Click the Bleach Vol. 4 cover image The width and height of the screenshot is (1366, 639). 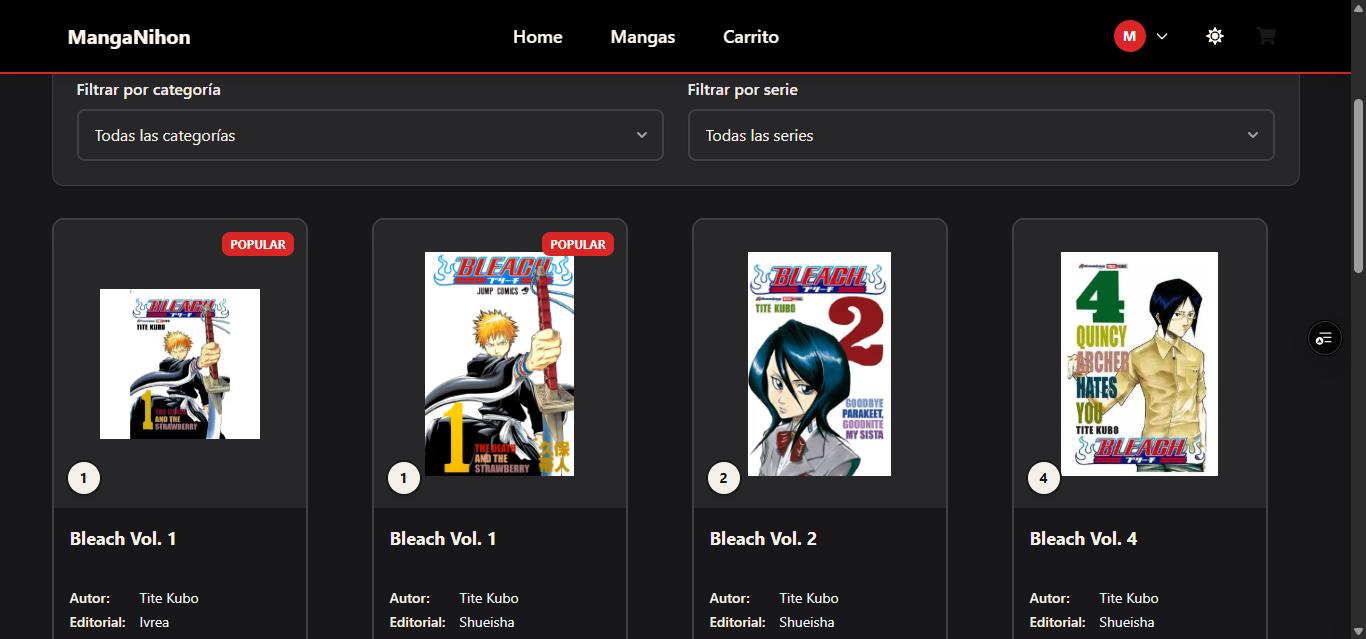[1139, 364]
